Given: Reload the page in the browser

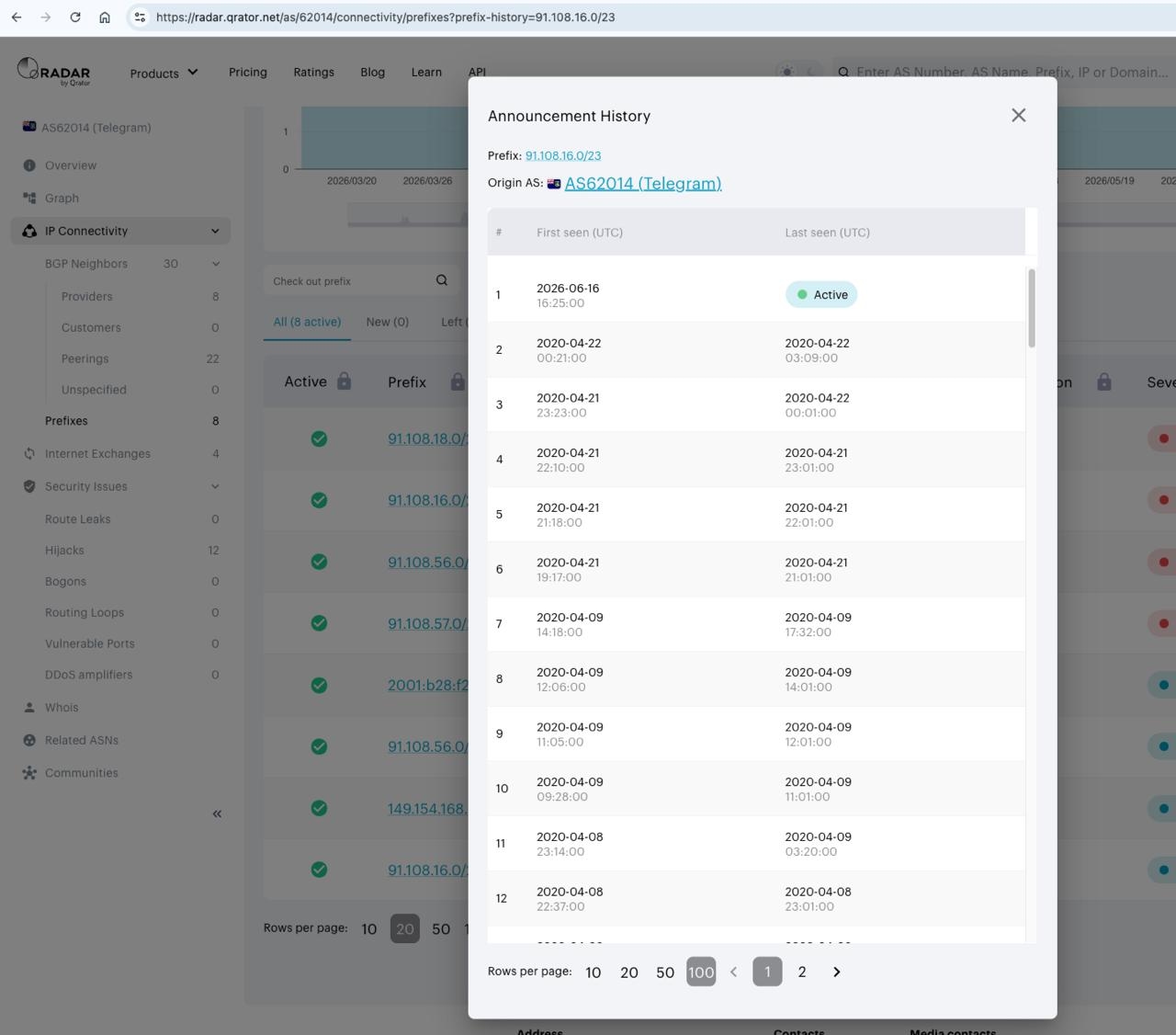Looking at the screenshot, I should (x=75, y=17).
